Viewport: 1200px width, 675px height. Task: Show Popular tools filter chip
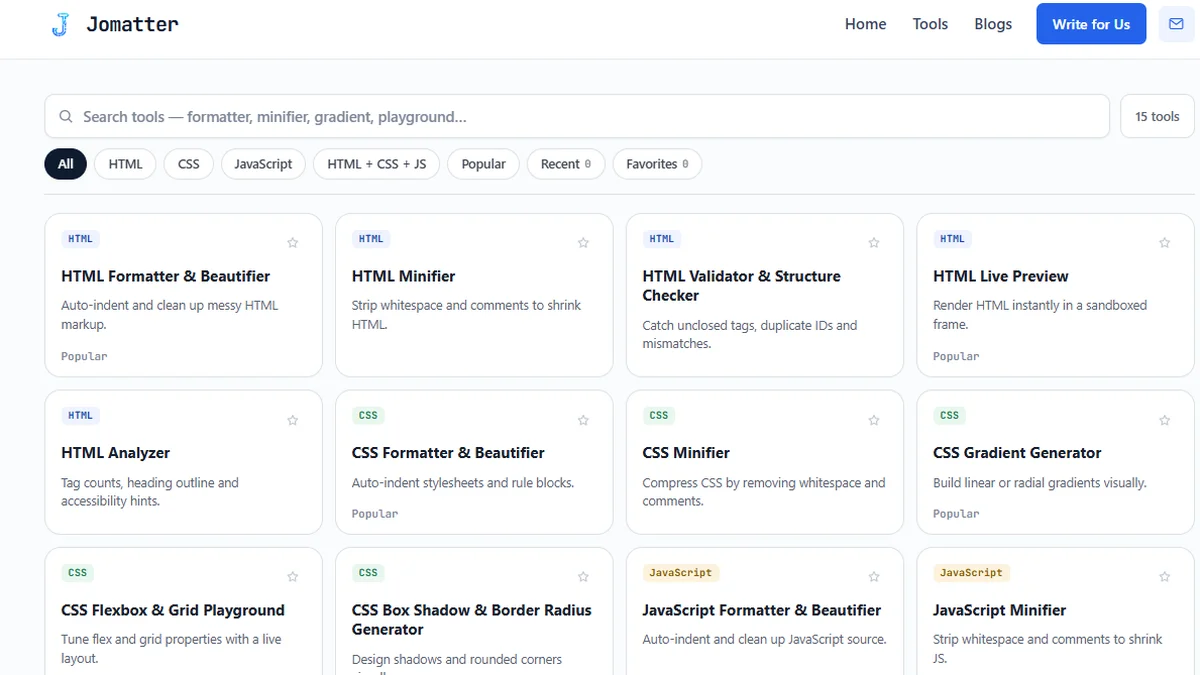pos(484,164)
